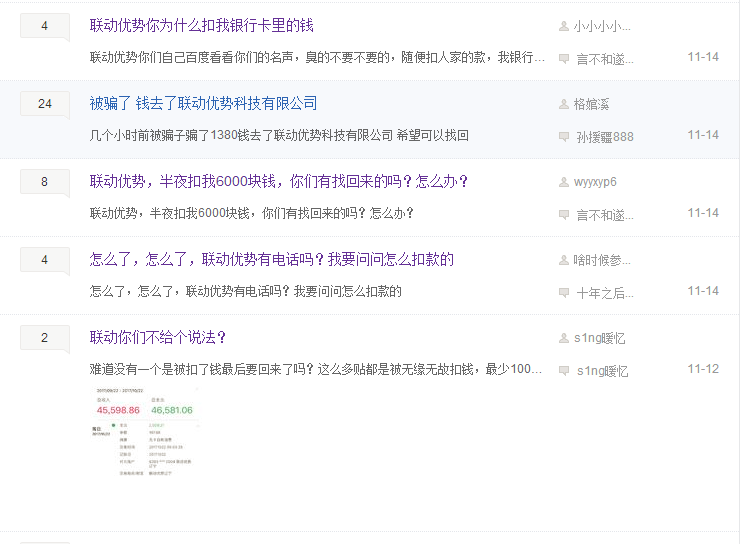Open thread 联动你们不给个说法?
This screenshot has width=748, height=544.
[157, 337]
